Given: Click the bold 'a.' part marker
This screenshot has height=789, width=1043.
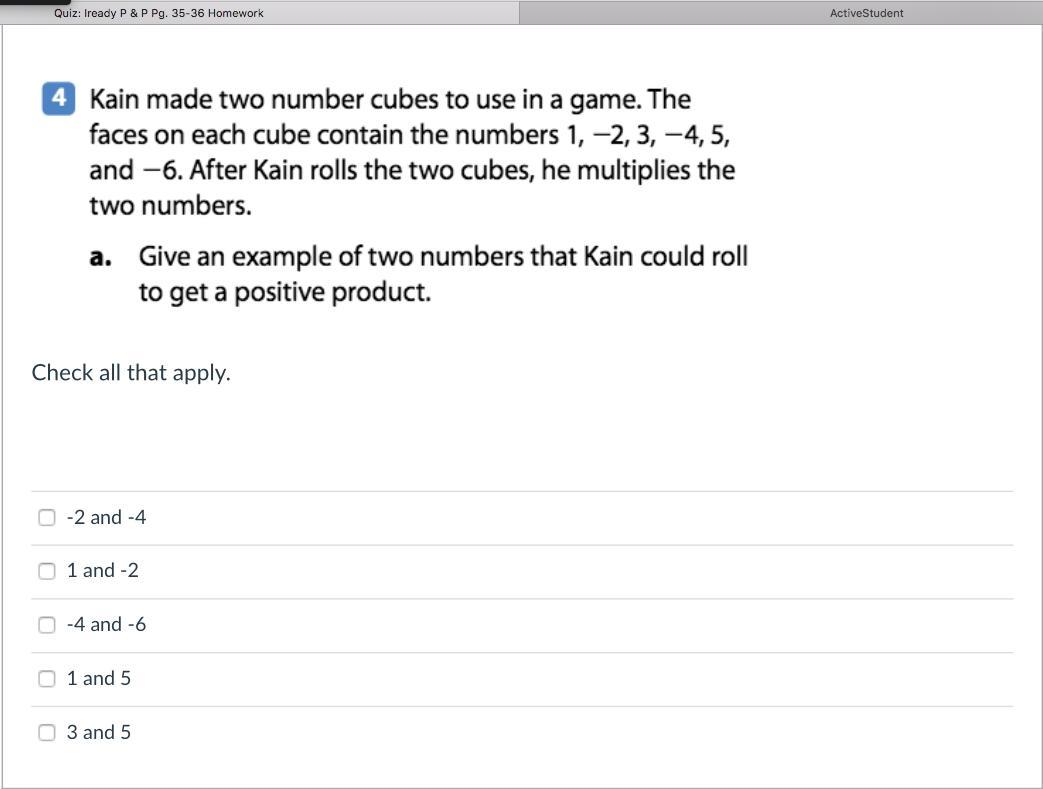Looking at the screenshot, I should point(100,257).
